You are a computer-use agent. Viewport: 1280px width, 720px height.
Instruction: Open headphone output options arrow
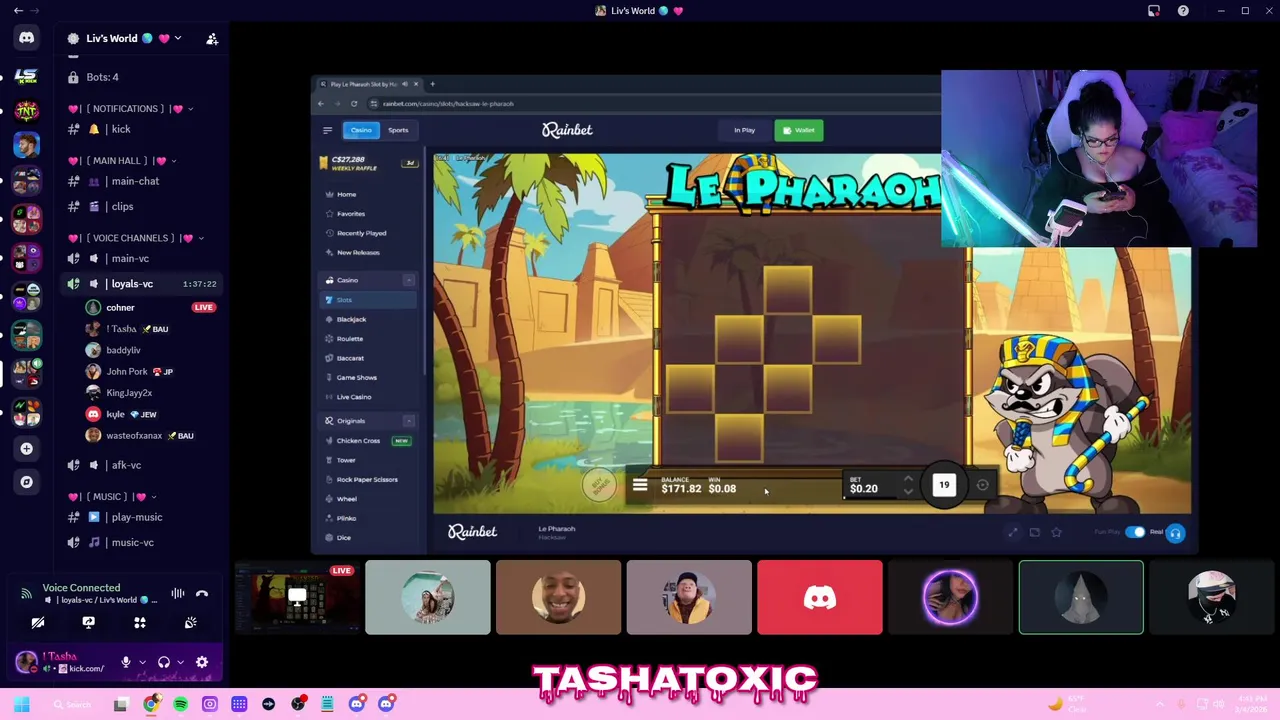pyautogui.click(x=180, y=662)
